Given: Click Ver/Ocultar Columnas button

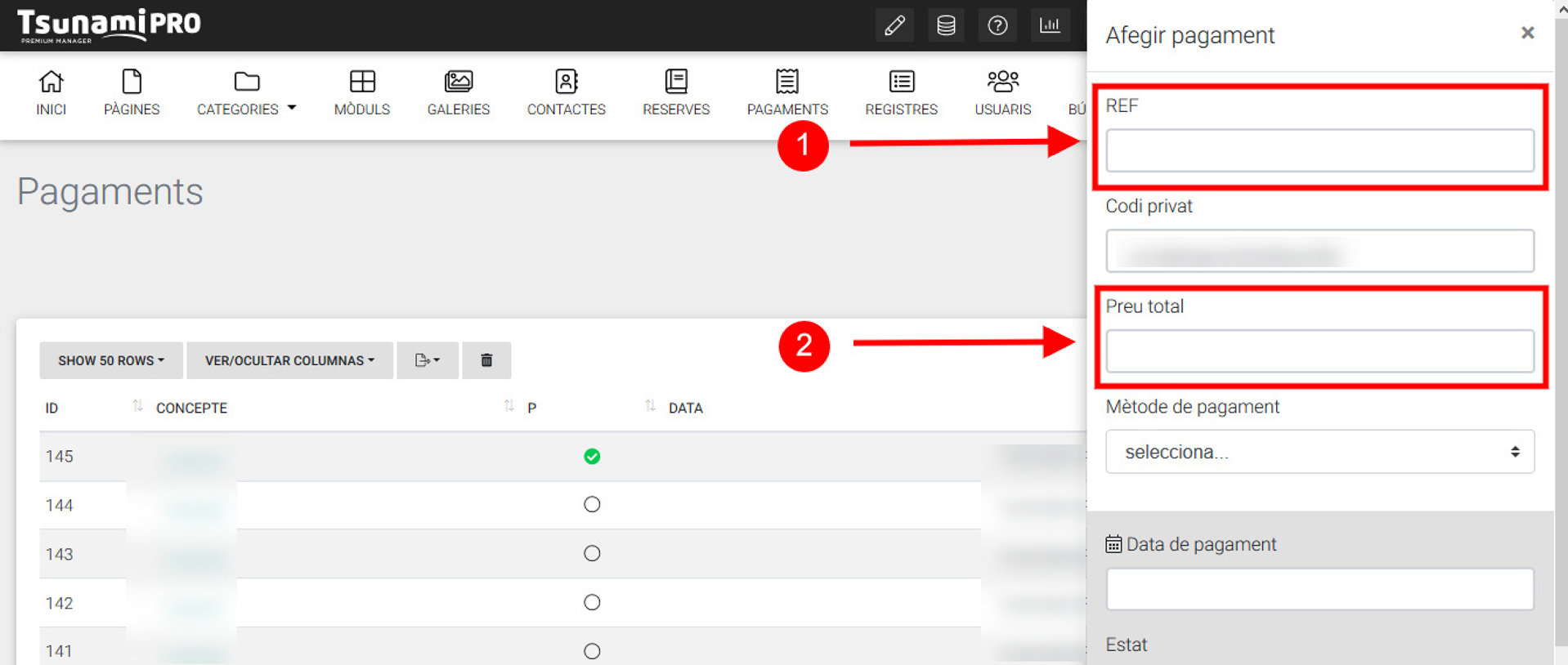Looking at the screenshot, I should (289, 360).
